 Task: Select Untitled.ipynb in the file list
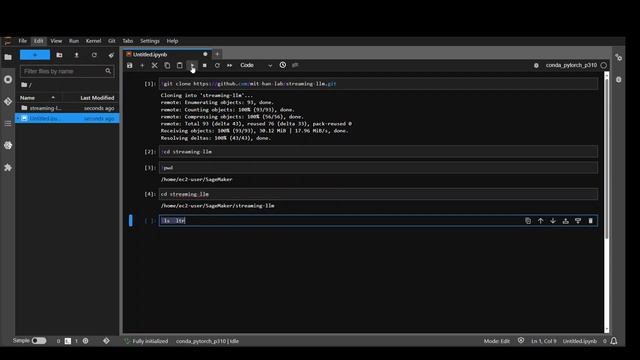(67, 118)
